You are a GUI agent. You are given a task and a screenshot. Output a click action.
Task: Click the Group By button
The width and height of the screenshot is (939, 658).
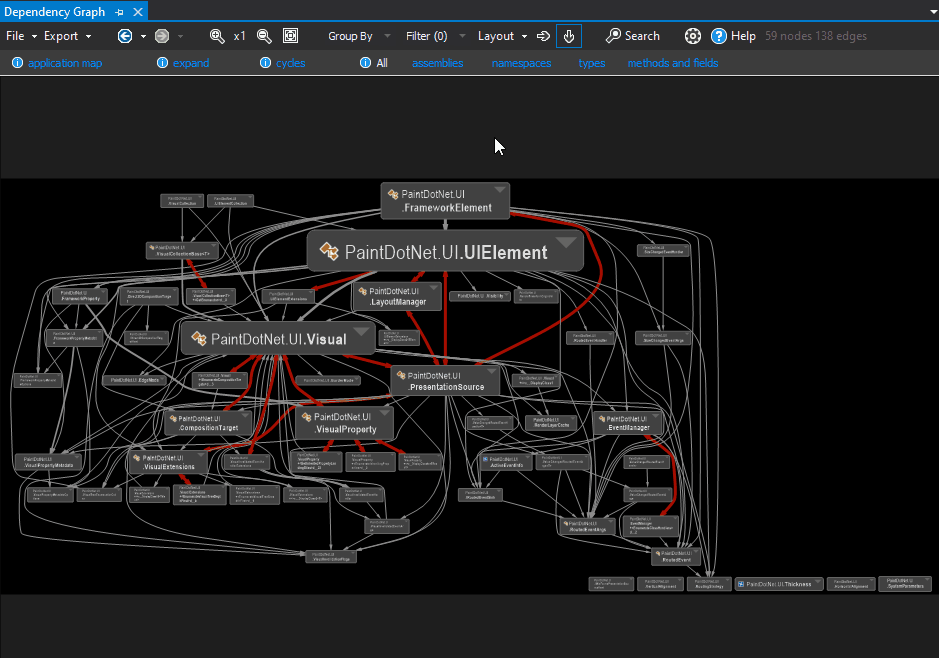coord(350,36)
